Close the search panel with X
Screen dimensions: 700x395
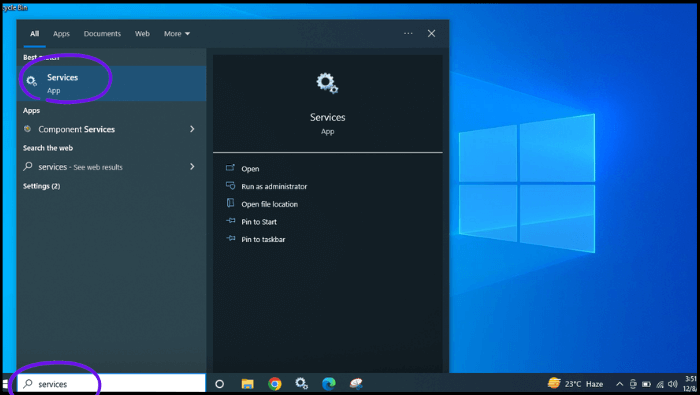coord(431,33)
